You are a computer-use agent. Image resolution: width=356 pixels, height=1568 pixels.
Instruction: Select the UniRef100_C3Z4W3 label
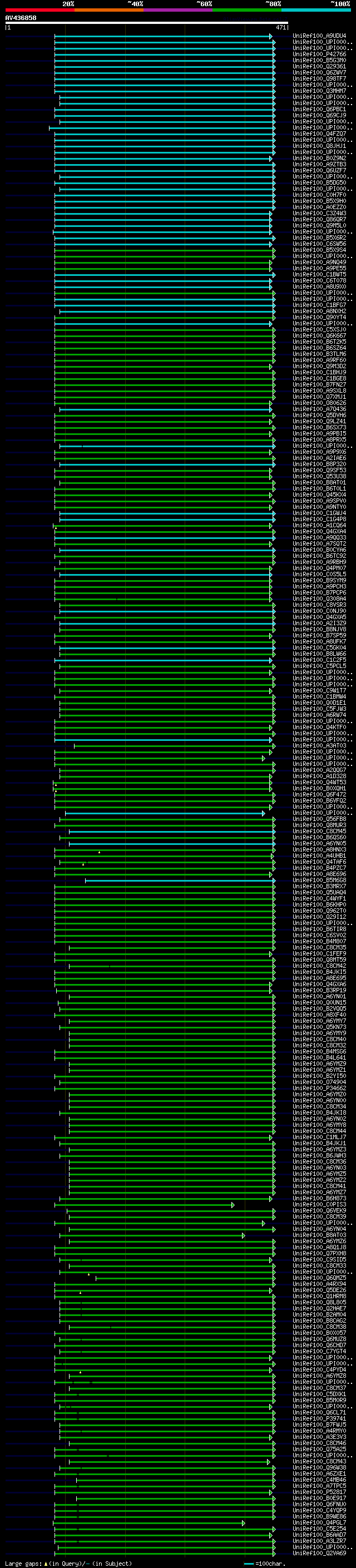click(319, 214)
